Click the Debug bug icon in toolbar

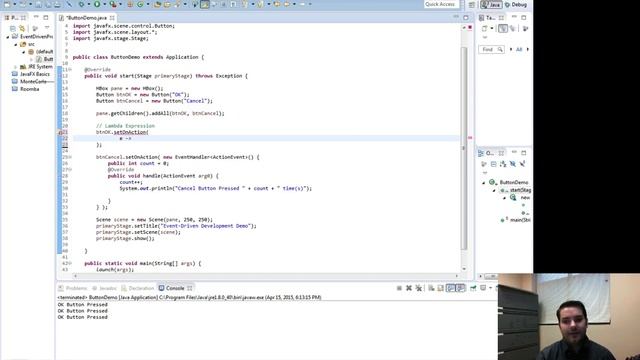pos(81,4)
